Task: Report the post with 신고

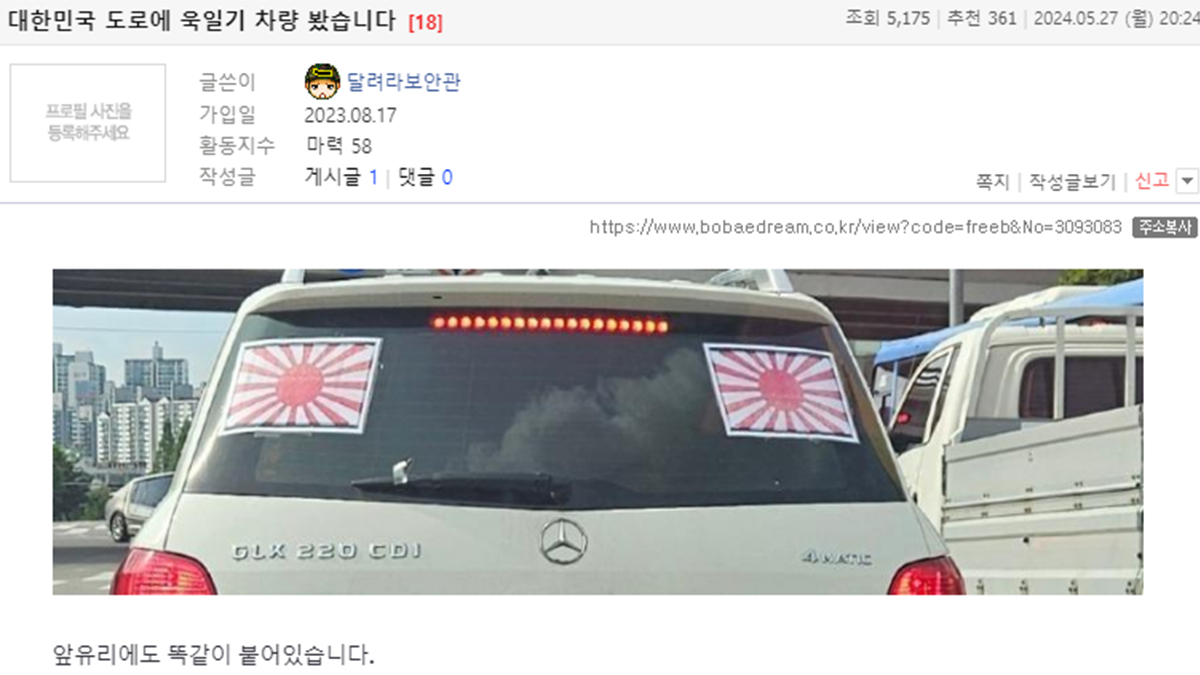Action: 1152,181
